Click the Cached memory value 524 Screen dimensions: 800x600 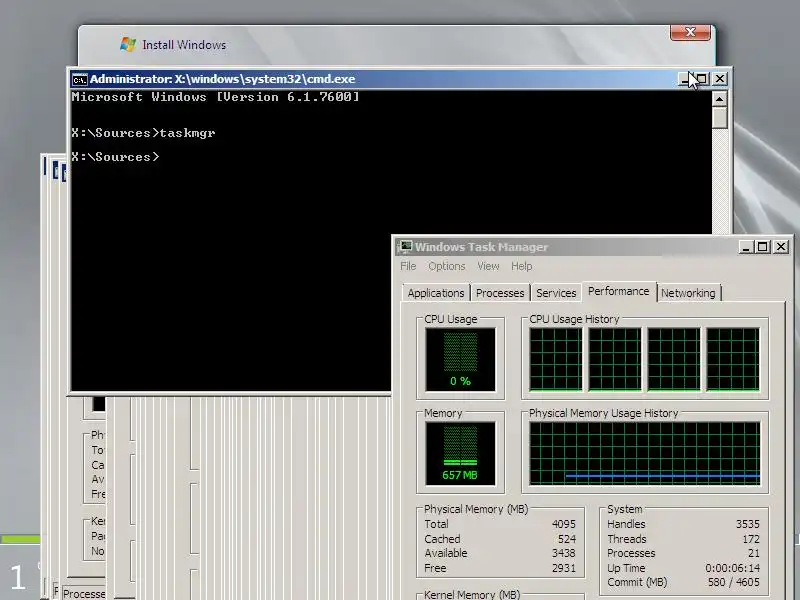click(566, 539)
